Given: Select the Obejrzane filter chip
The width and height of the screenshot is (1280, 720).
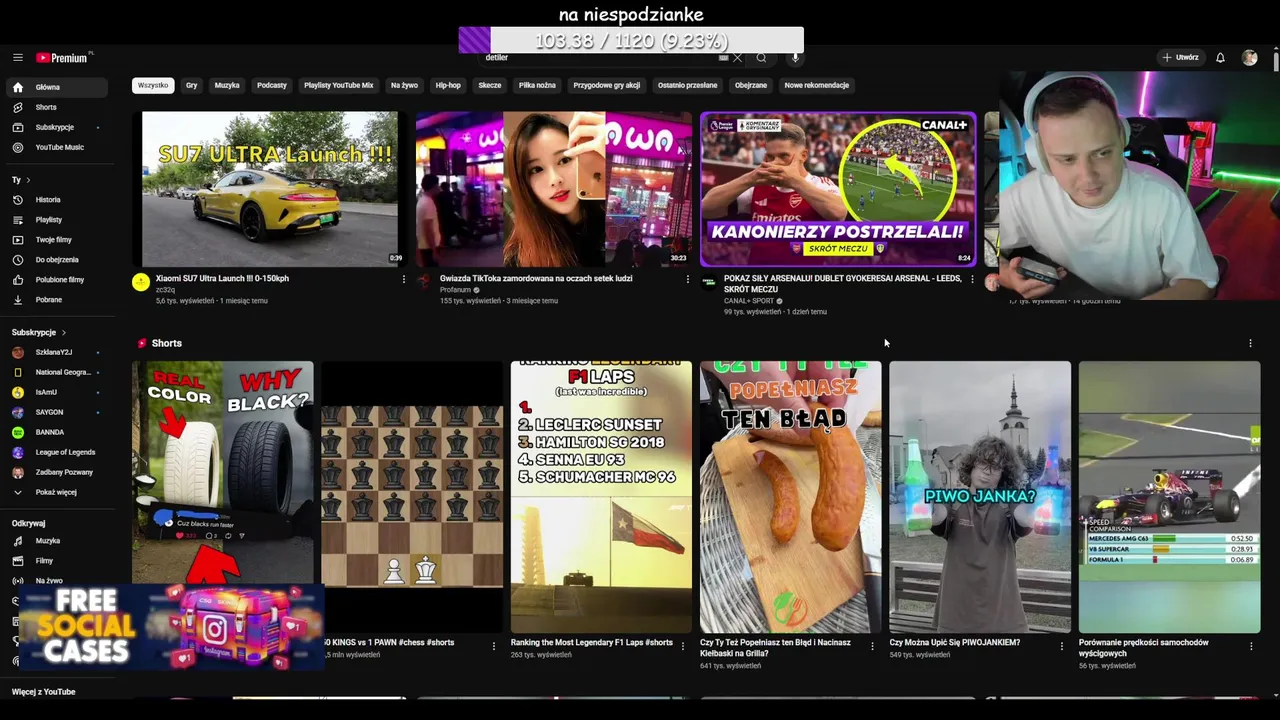Looking at the screenshot, I should coord(751,85).
